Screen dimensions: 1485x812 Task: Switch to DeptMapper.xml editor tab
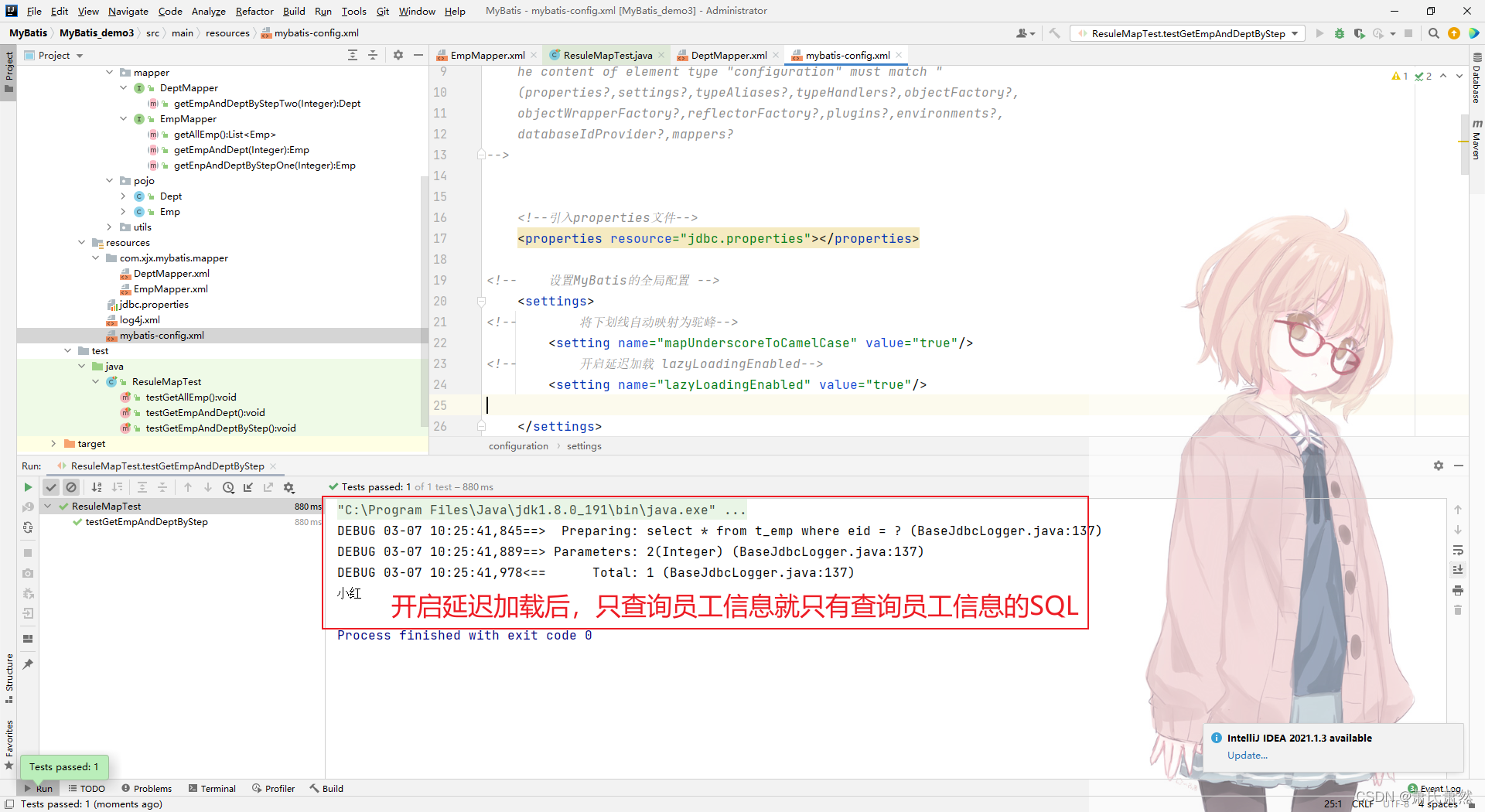coord(729,56)
